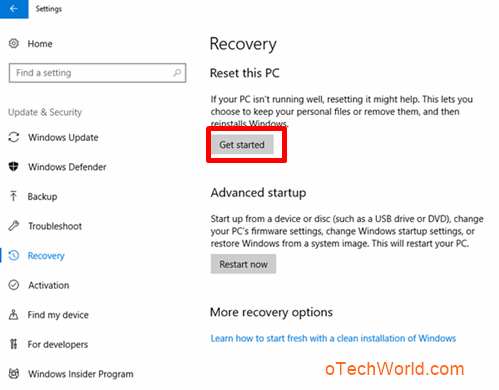Click the Home gear icon
The height and width of the screenshot is (390, 499).
[x=14, y=43]
